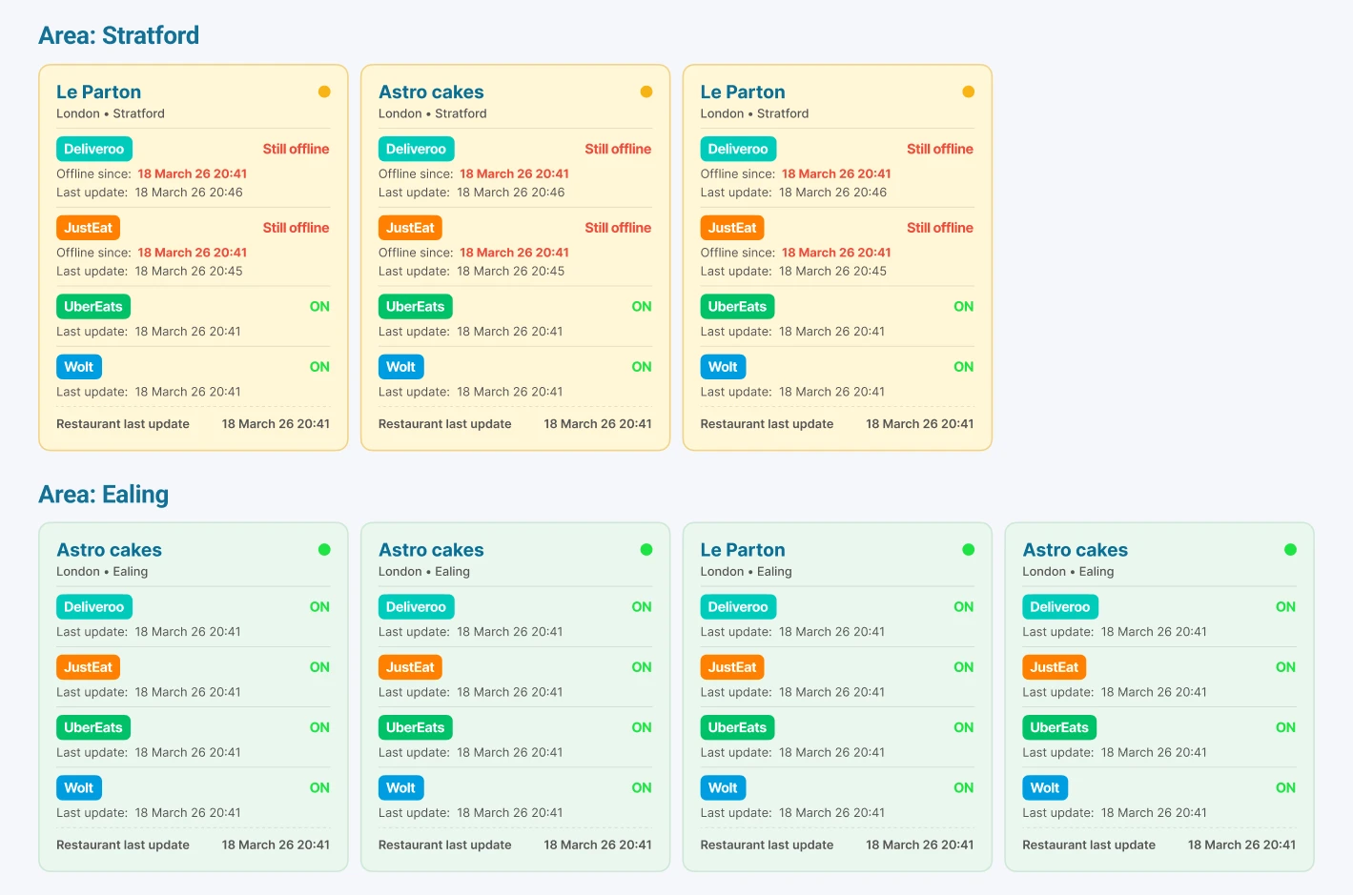Select the Area: Ealing heading
1353x896 pixels.
point(104,494)
